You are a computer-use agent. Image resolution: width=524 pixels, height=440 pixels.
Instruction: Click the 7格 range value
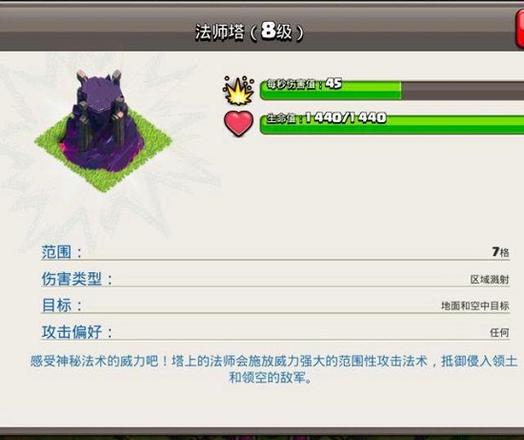coord(501,252)
